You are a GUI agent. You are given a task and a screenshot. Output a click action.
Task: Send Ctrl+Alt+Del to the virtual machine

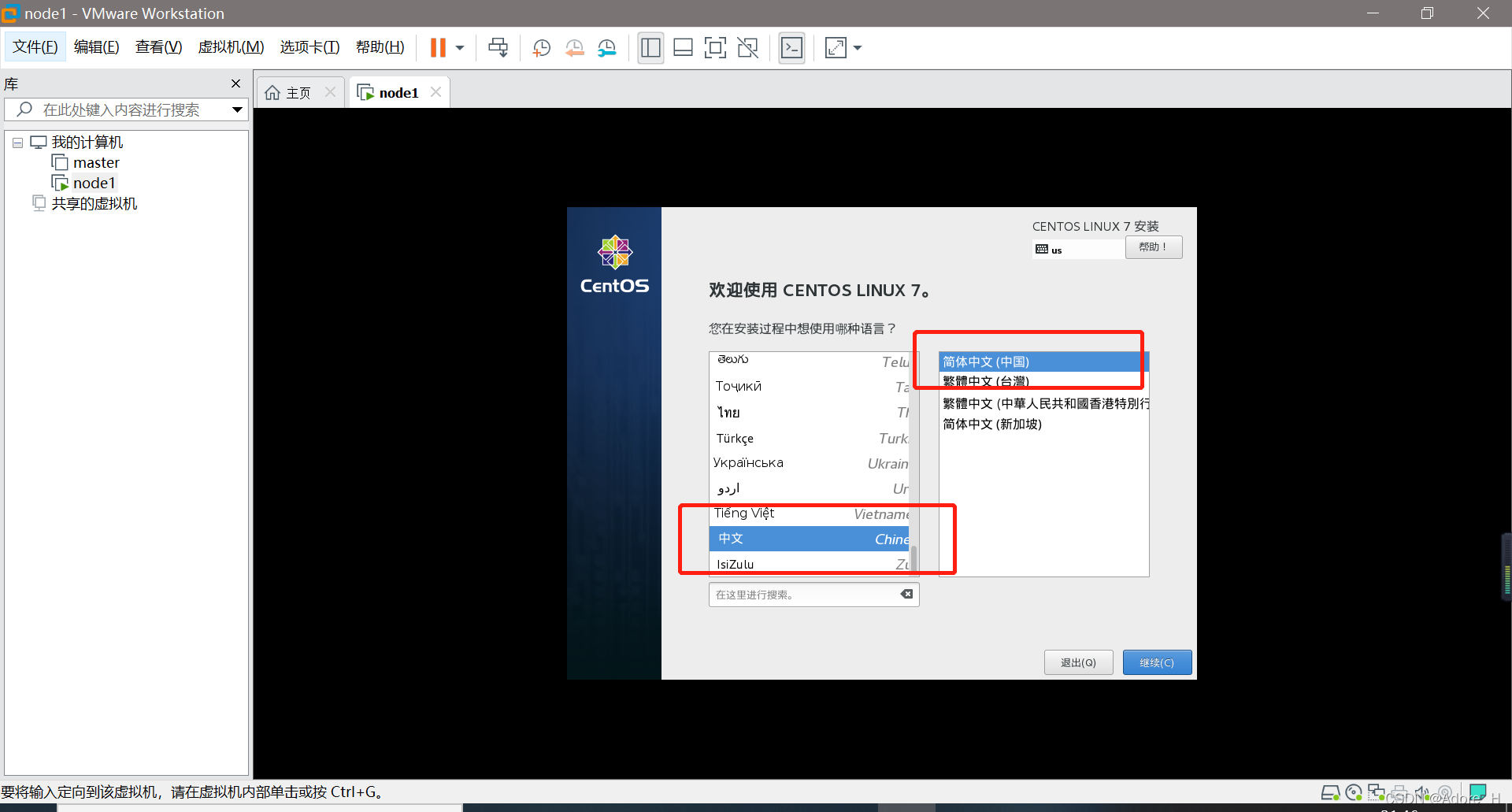point(498,48)
